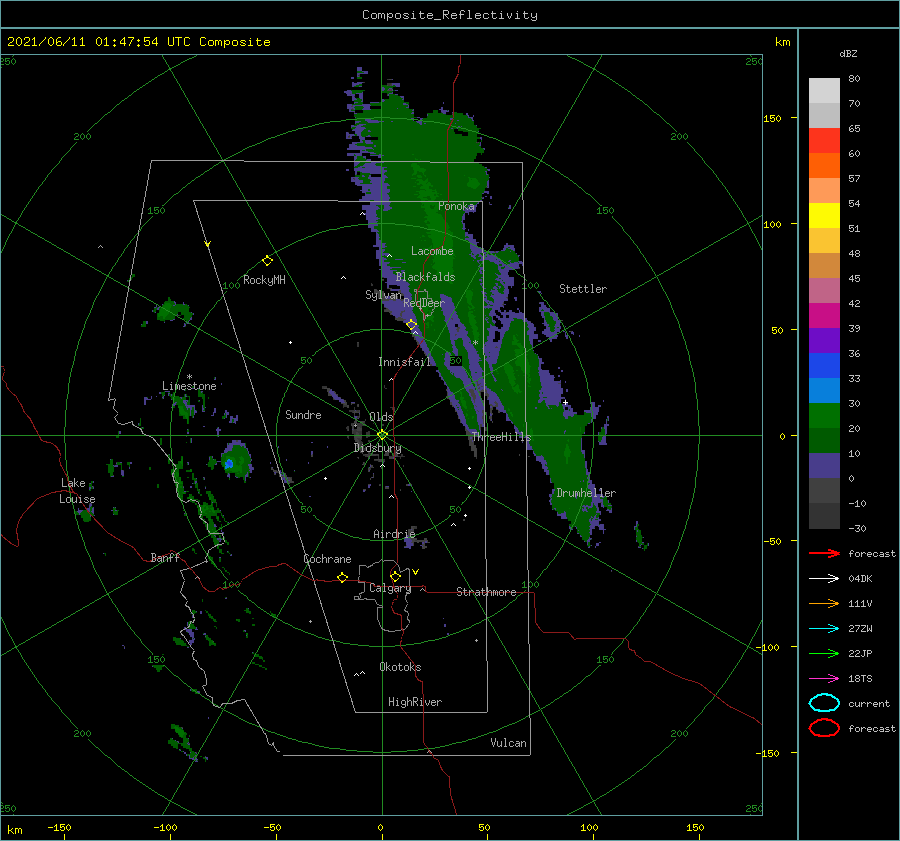Pick the yellow 51-54 dBZ color swatch
Viewport: 900px width, 841px height.
point(824,216)
